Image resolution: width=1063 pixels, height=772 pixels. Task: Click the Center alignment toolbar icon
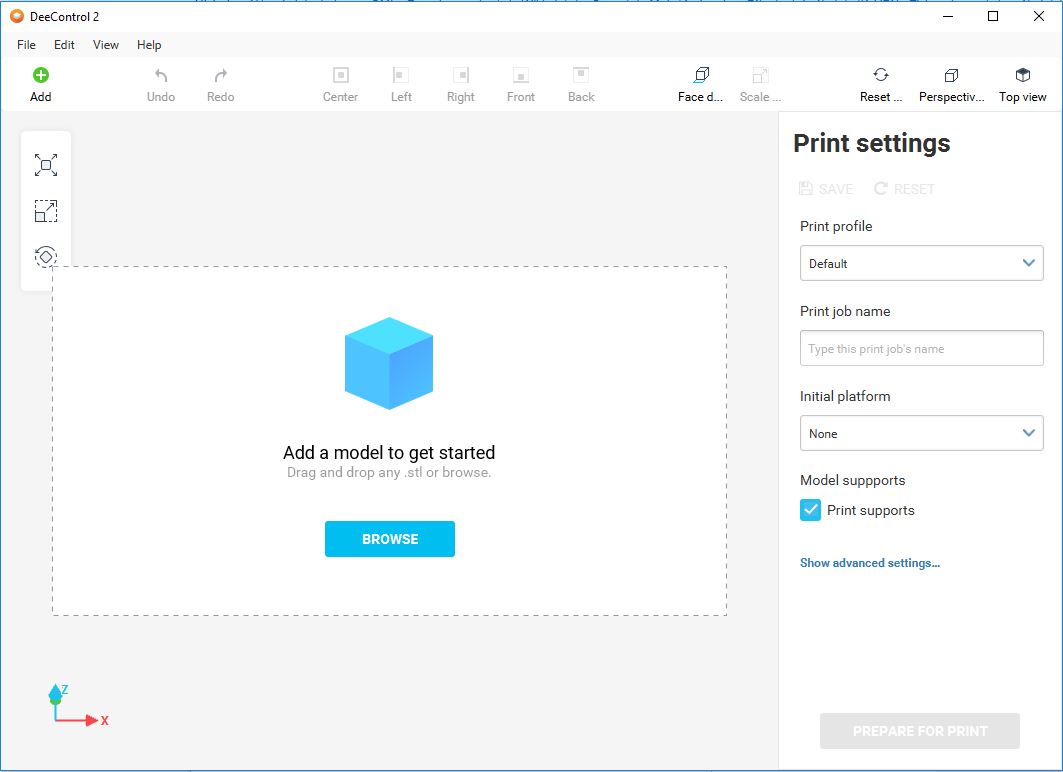(x=340, y=76)
